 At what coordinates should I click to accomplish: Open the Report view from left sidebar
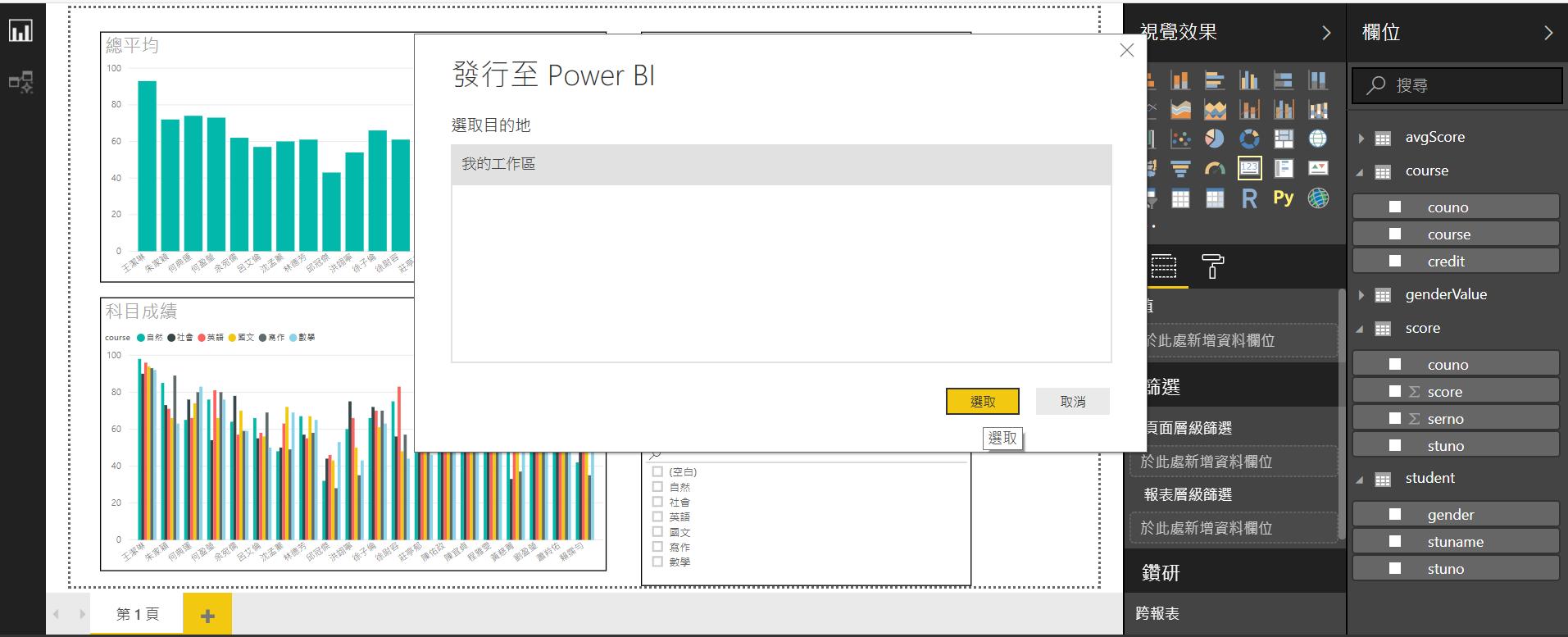point(20,30)
